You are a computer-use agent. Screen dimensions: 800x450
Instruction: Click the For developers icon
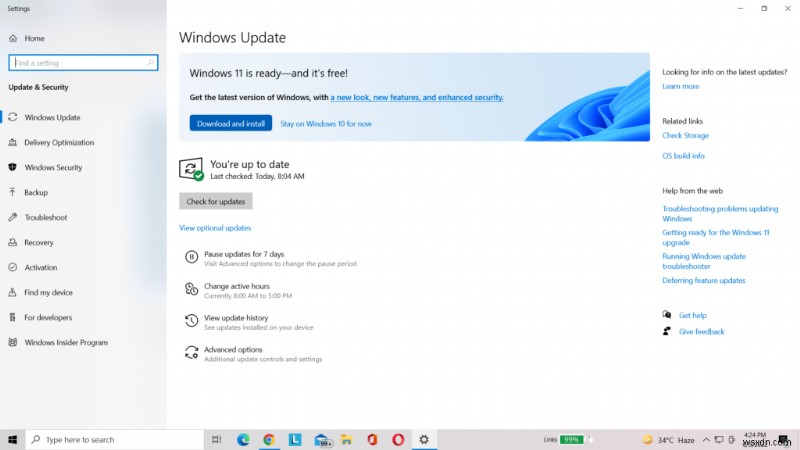(x=13, y=317)
